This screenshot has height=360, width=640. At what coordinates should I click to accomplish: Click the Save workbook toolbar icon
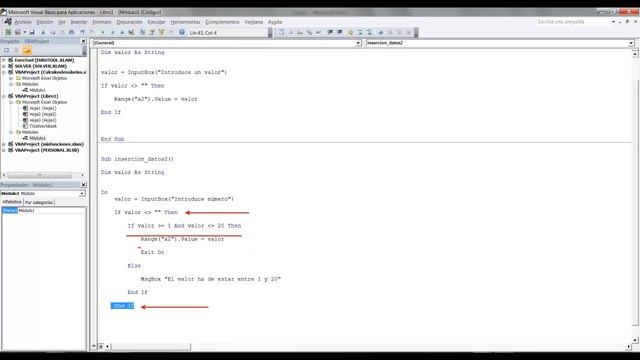coord(32,32)
